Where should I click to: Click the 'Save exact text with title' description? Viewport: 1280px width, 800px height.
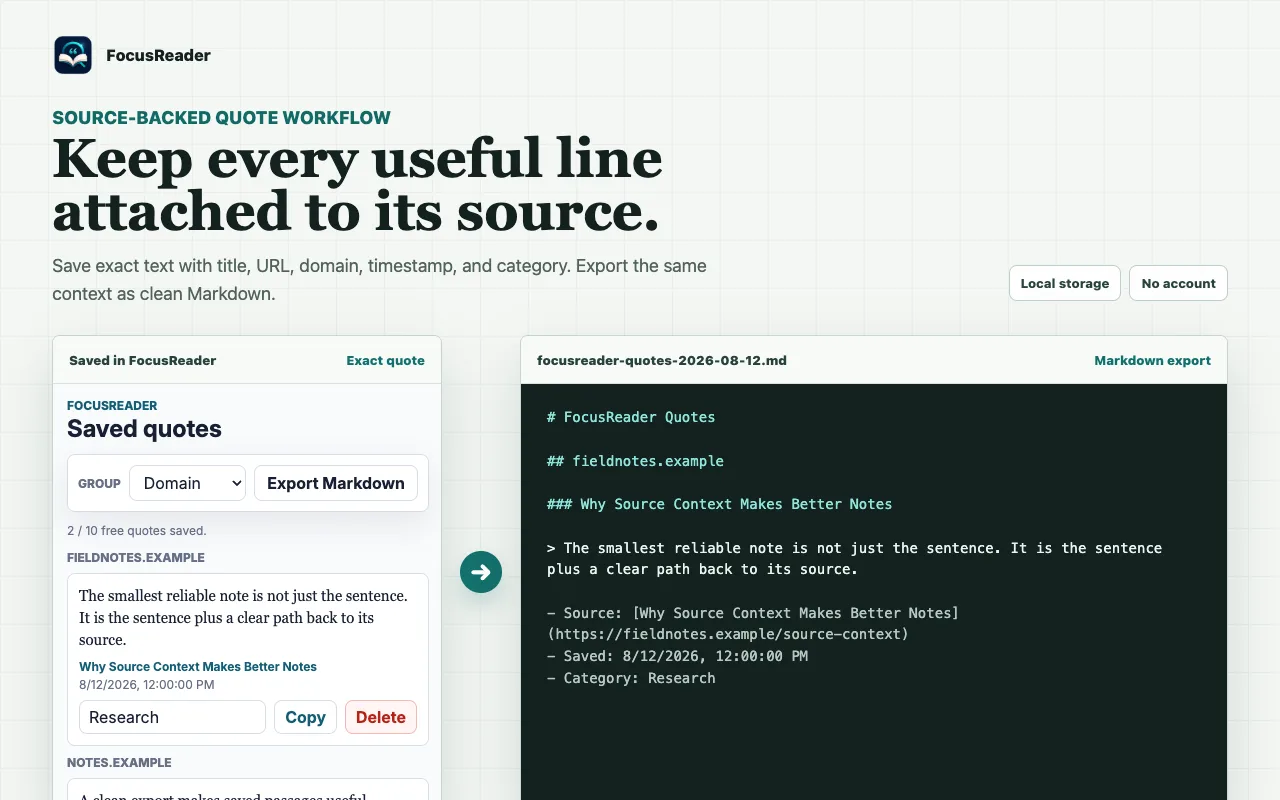coord(379,280)
